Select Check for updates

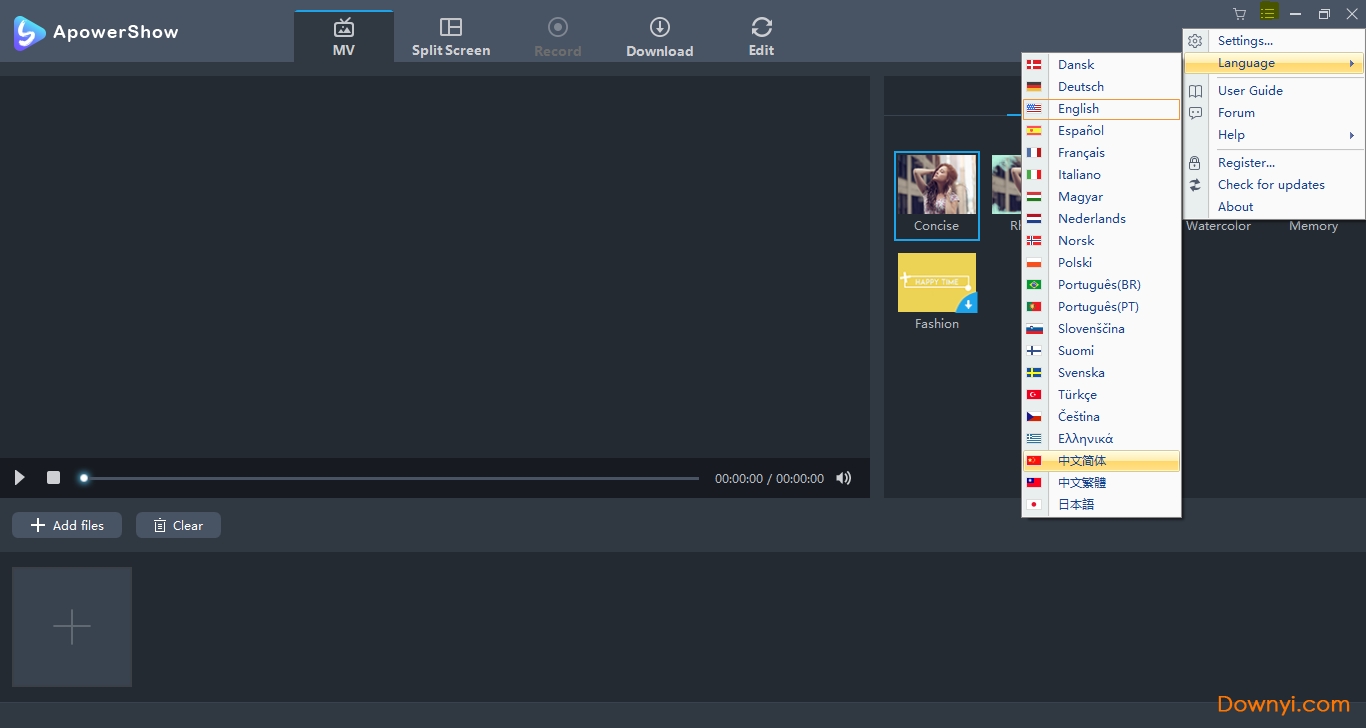[x=1274, y=184]
